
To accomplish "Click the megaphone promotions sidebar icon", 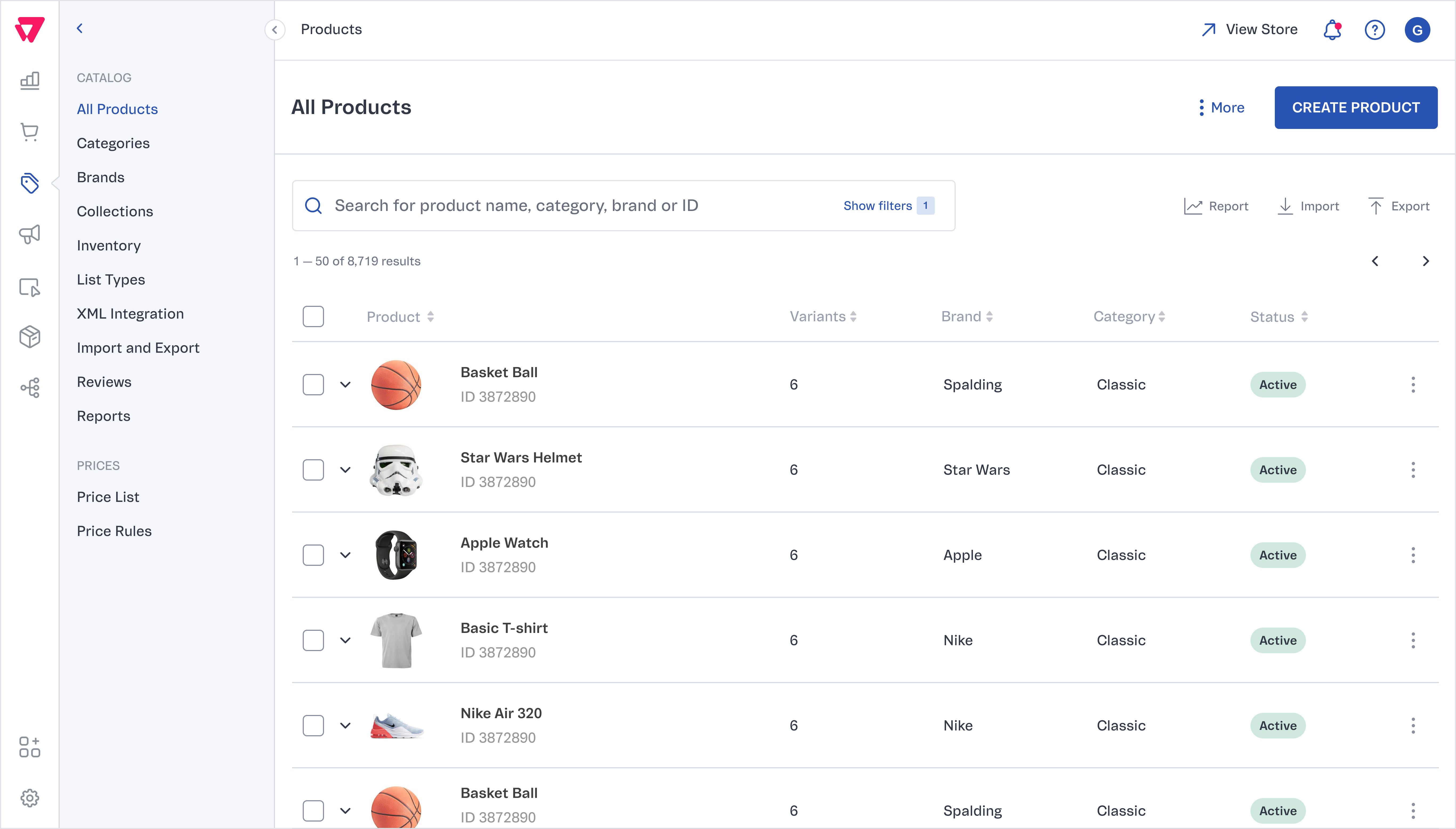I will 30,234.
